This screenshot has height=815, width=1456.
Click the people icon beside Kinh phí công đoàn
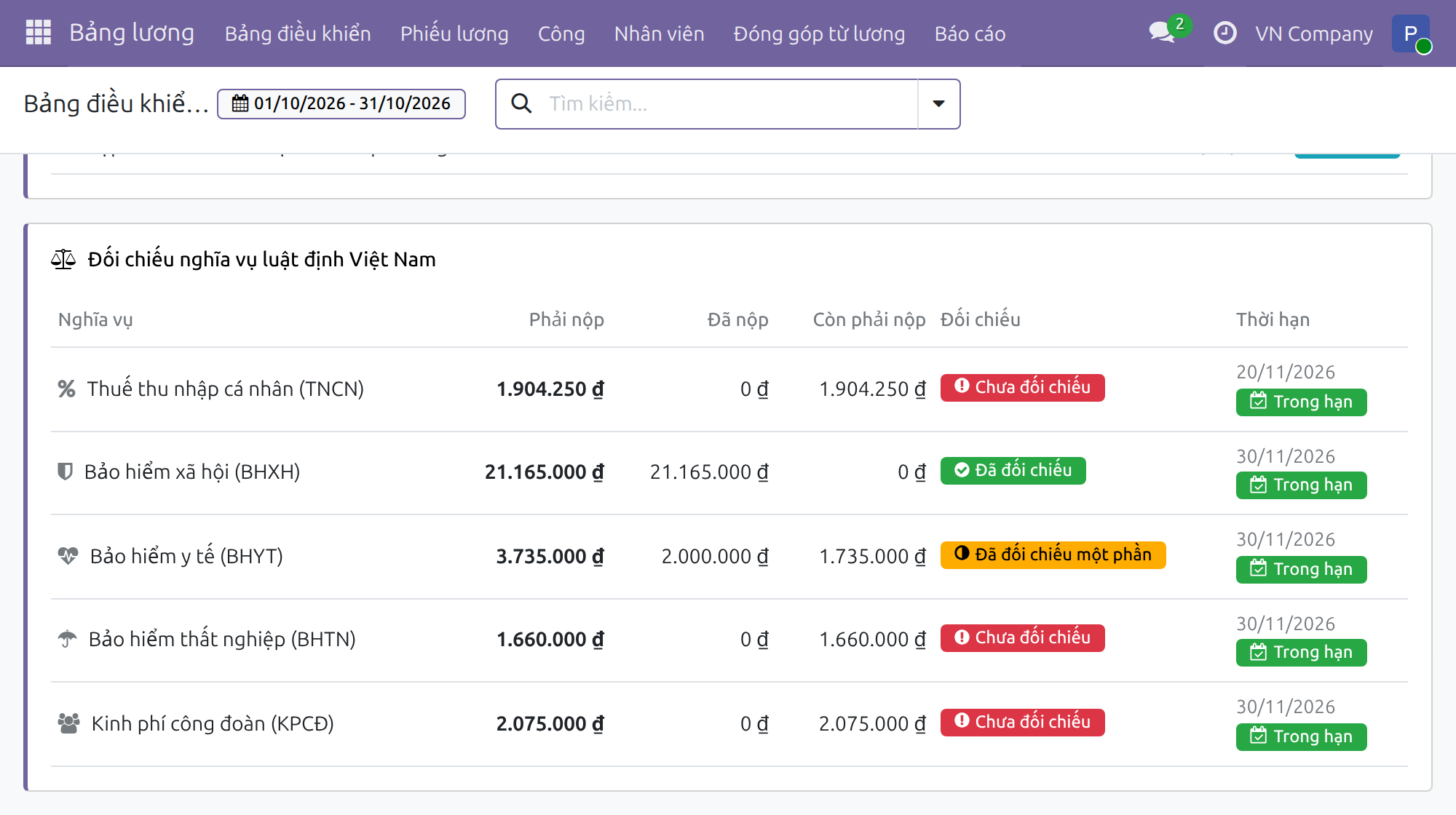pos(68,723)
